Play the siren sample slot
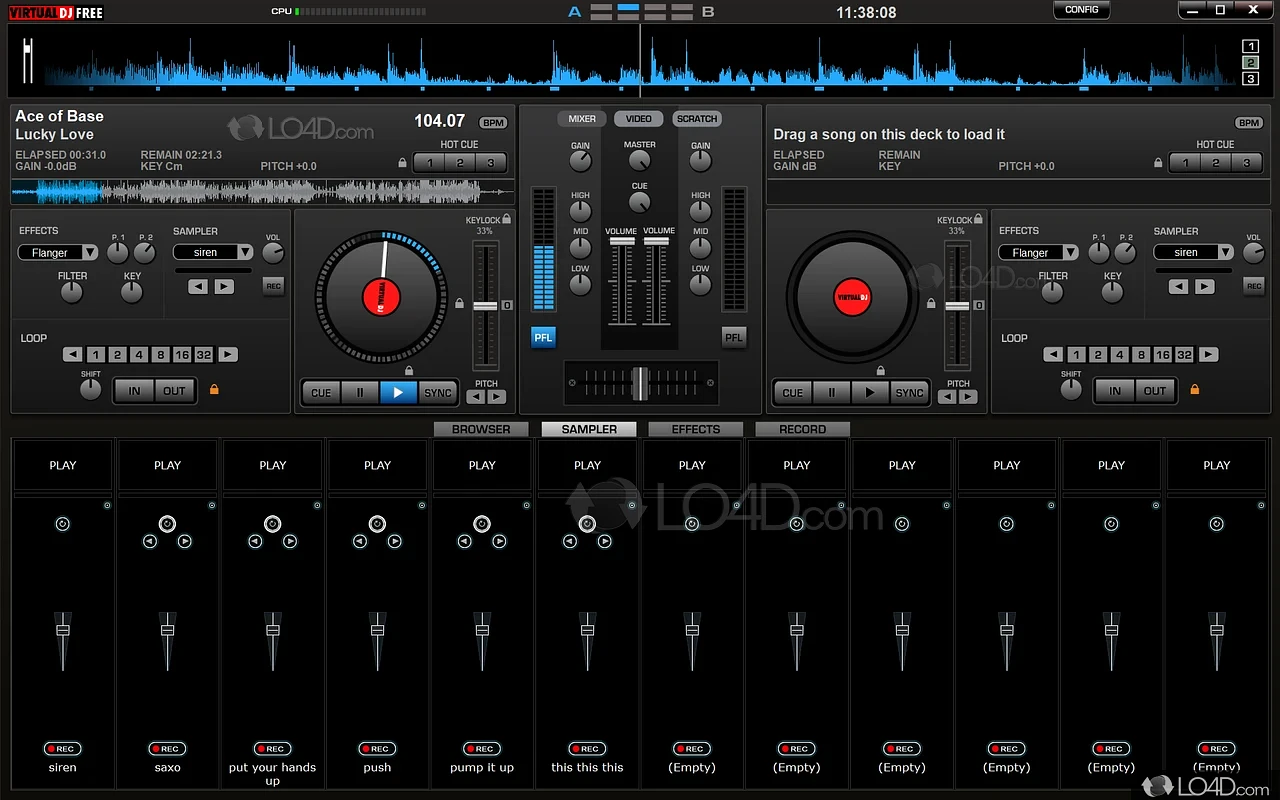Image resolution: width=1280 pixels, height=800 pixels. coord(63,465)
